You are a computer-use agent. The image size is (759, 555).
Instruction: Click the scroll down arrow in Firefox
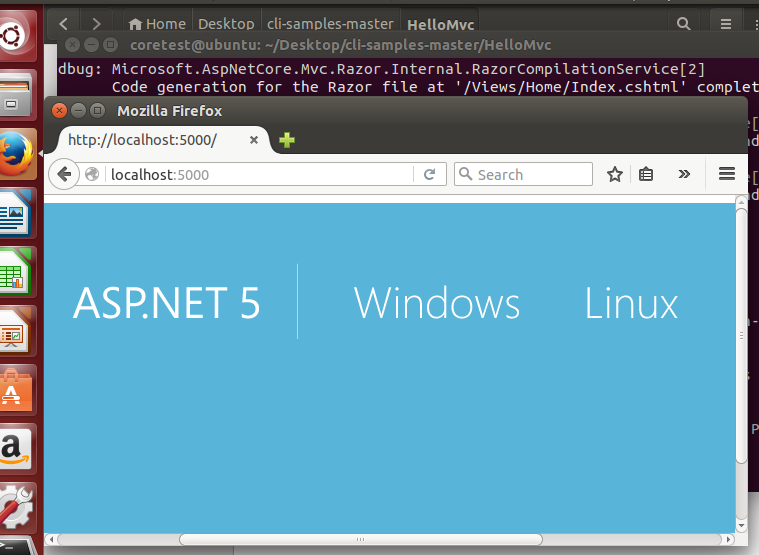741,525
